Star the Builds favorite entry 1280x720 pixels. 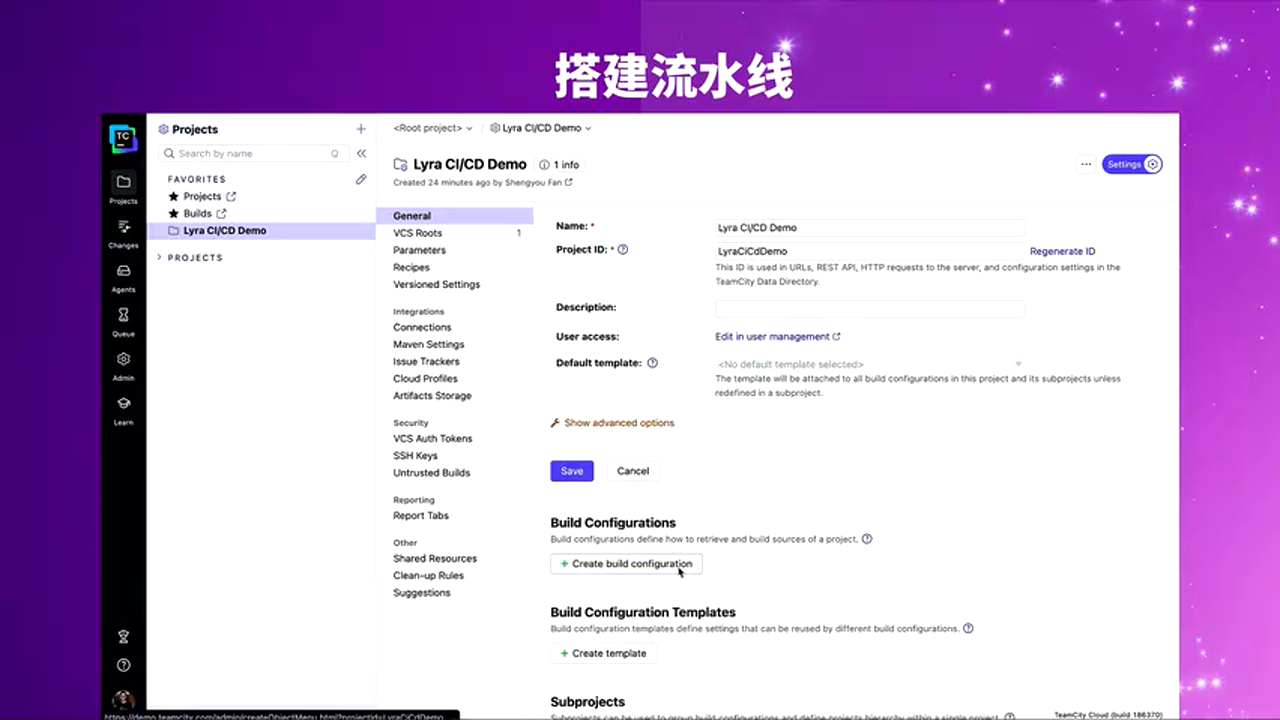point(174,213)
